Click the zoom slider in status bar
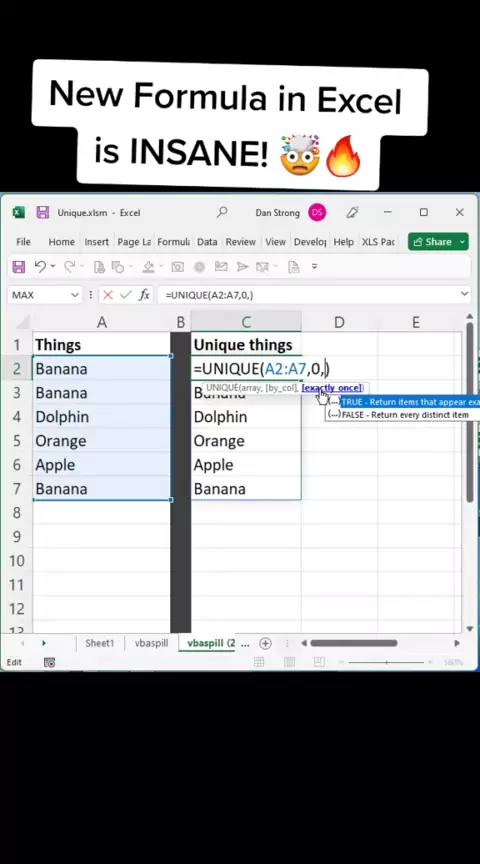This screenshot has width=480, height=864. click(387, 662)
